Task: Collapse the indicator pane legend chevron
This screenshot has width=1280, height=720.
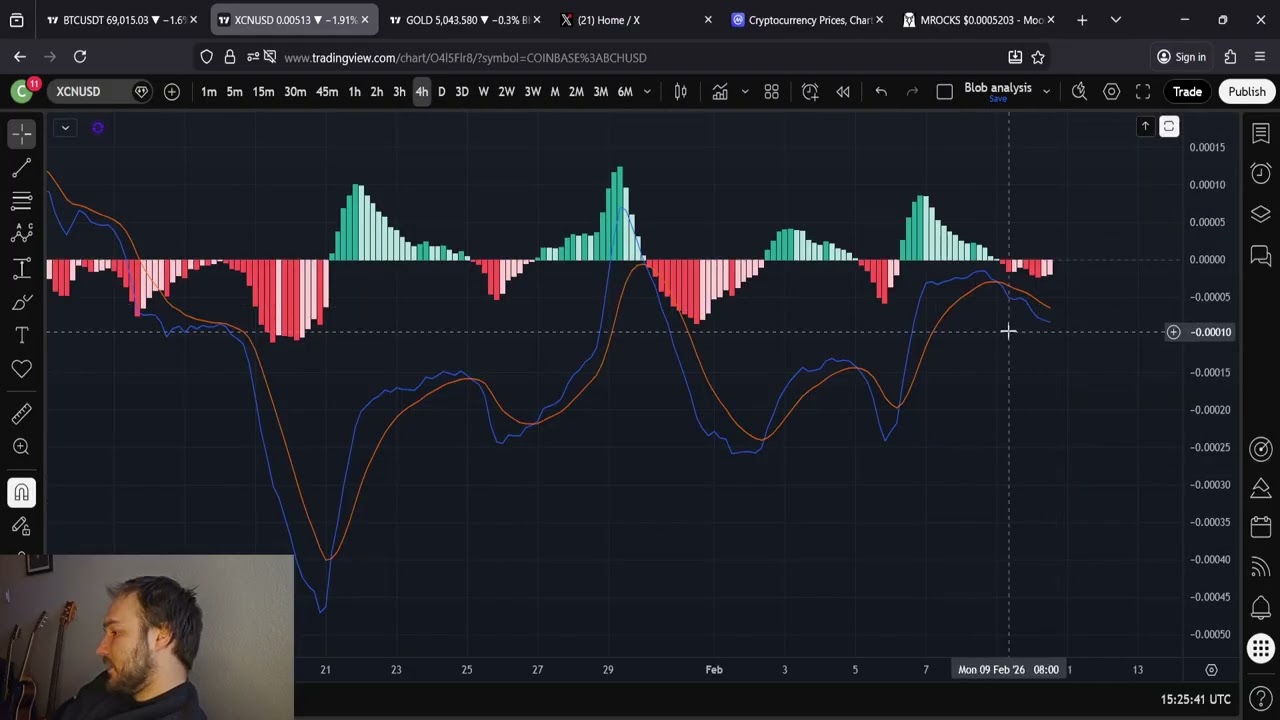Action: coord(64,127)
